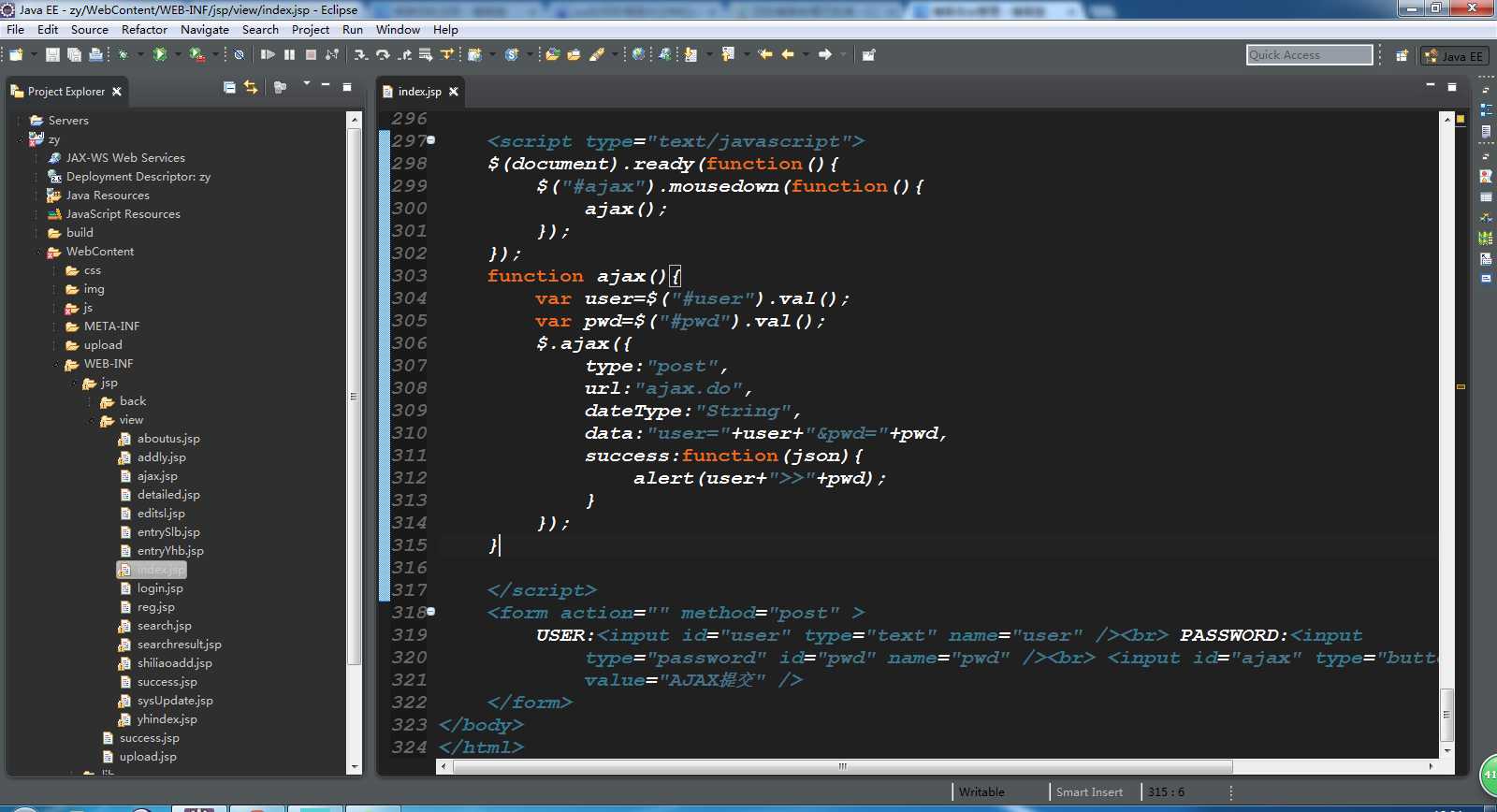Open the Open Perspective icon

pos(1402,55)
